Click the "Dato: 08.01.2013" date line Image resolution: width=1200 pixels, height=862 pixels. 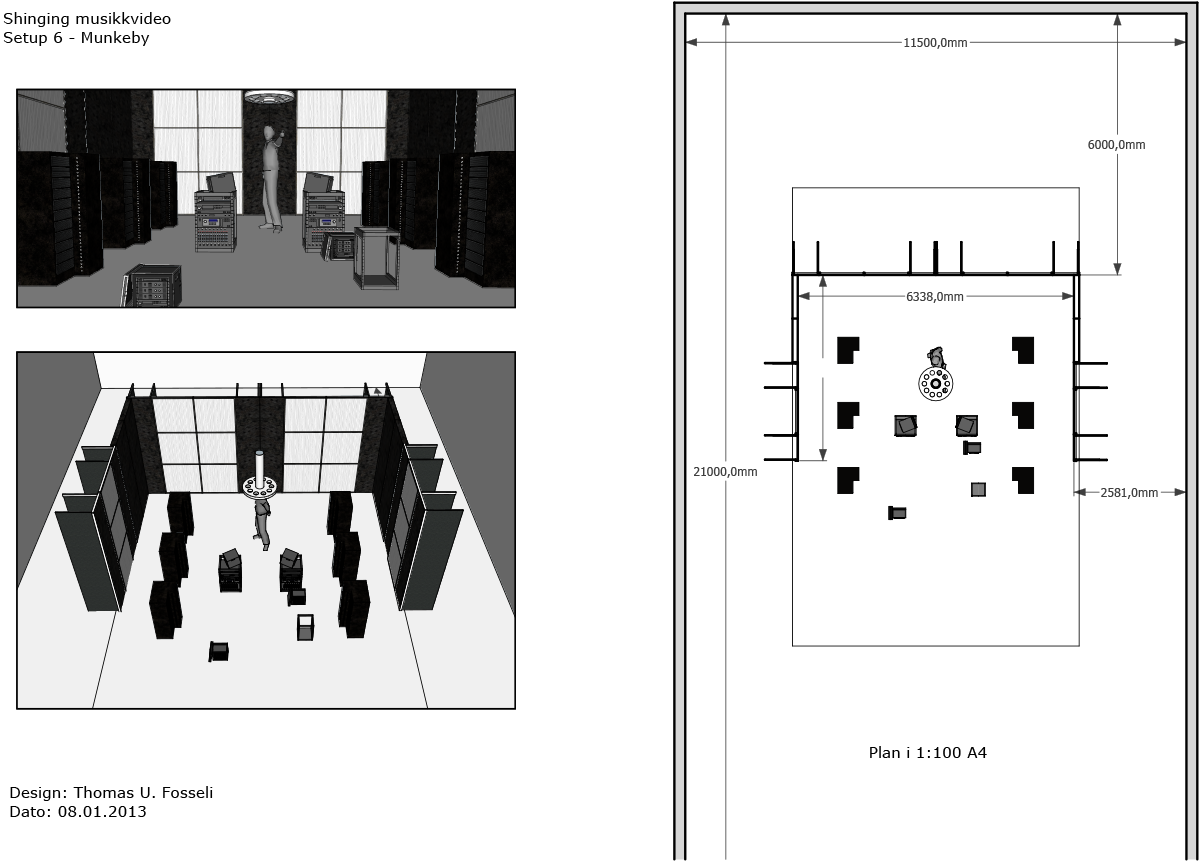[78, 812]
